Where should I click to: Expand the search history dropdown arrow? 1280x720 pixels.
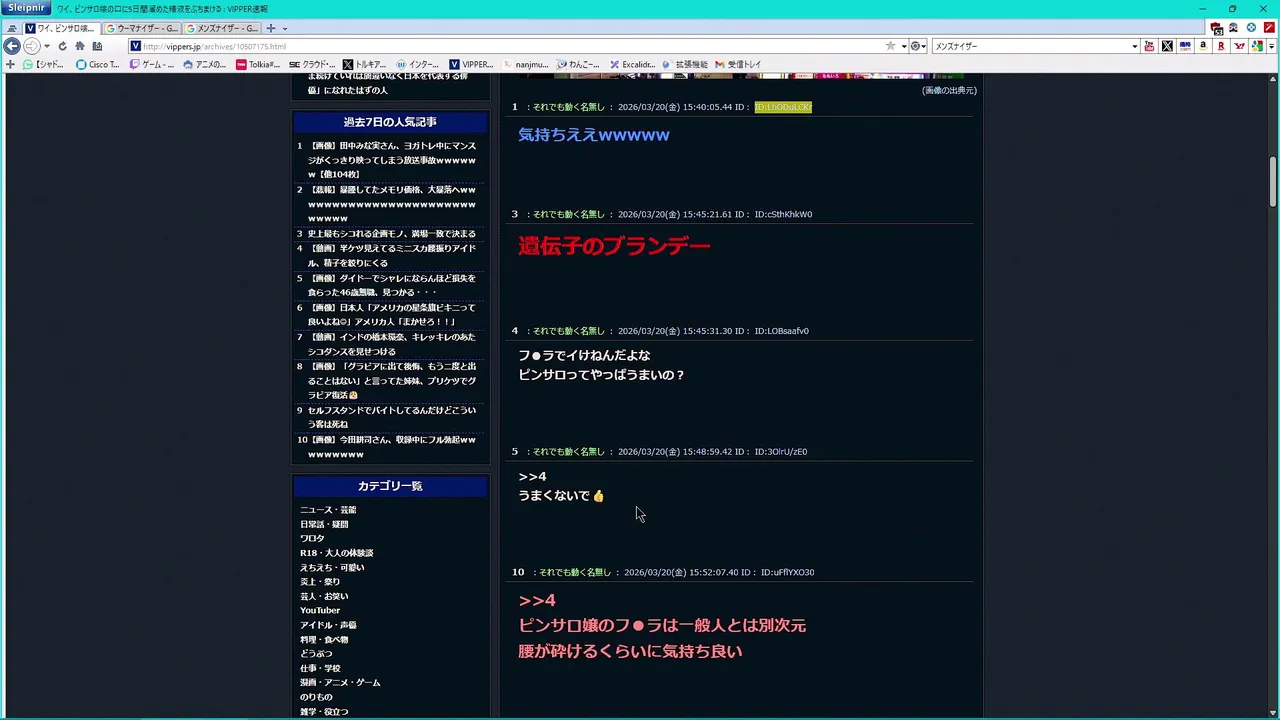(x=1134, y=46)
